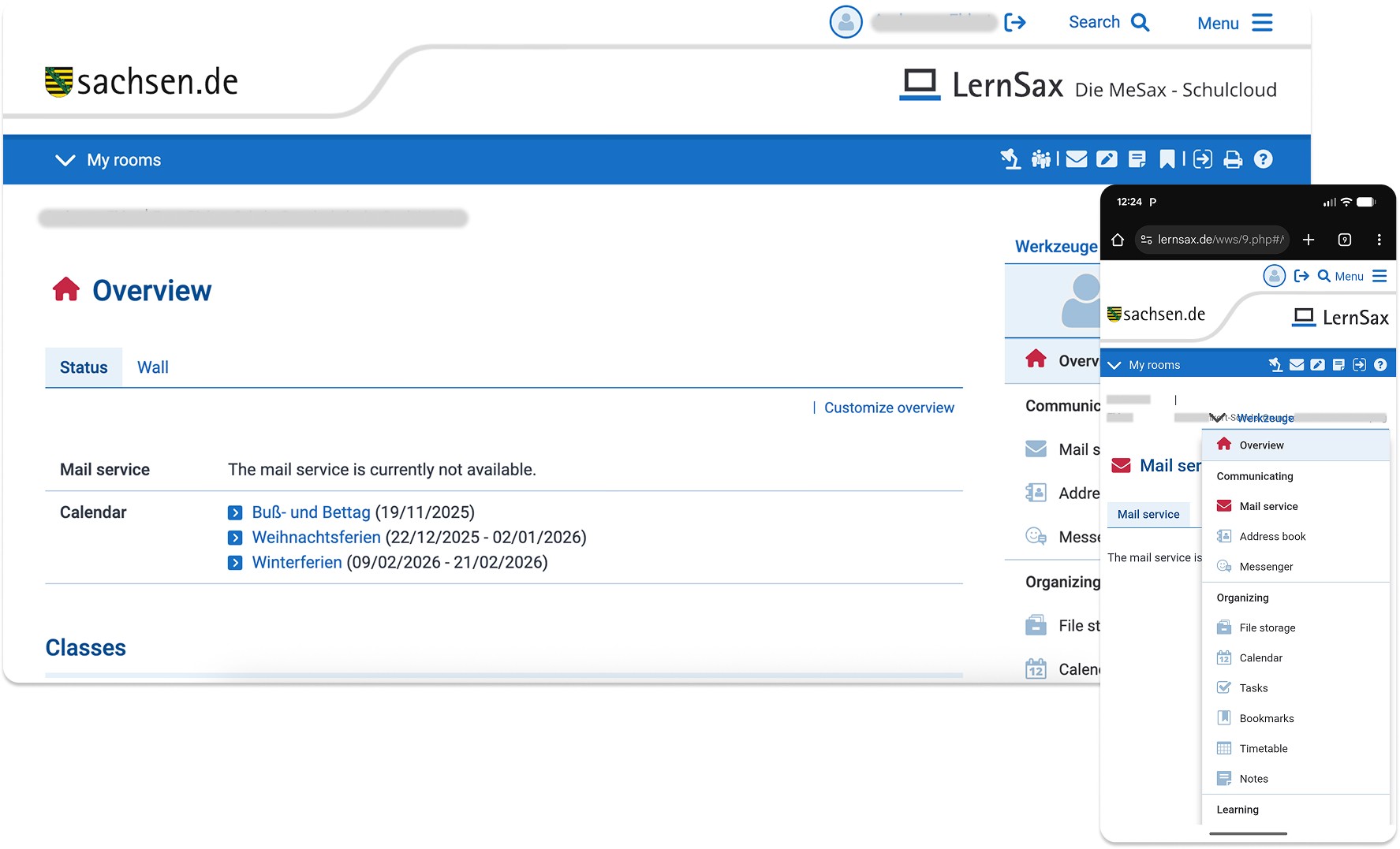Tap the desk lamp icon in the phone toolbar
Screen dimensions: 1400x849
point(1275,364)
